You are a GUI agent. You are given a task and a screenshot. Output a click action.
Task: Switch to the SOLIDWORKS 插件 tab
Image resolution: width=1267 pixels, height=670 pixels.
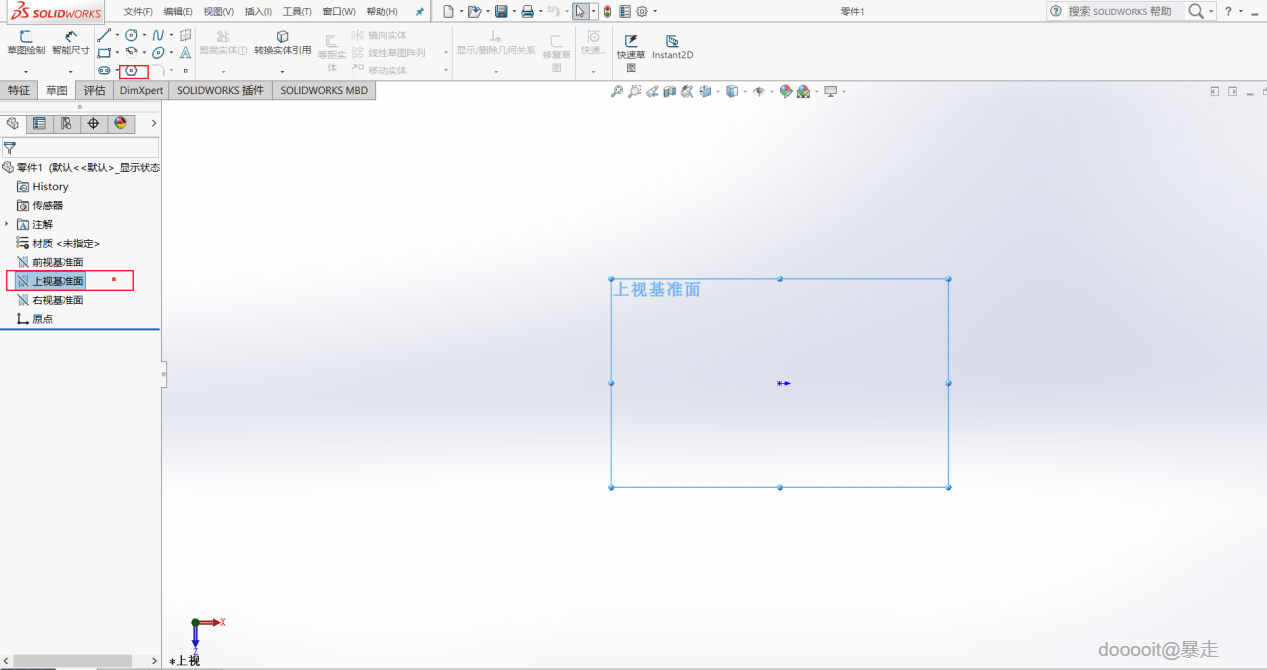pyautogui.click(x=221, y=90)
